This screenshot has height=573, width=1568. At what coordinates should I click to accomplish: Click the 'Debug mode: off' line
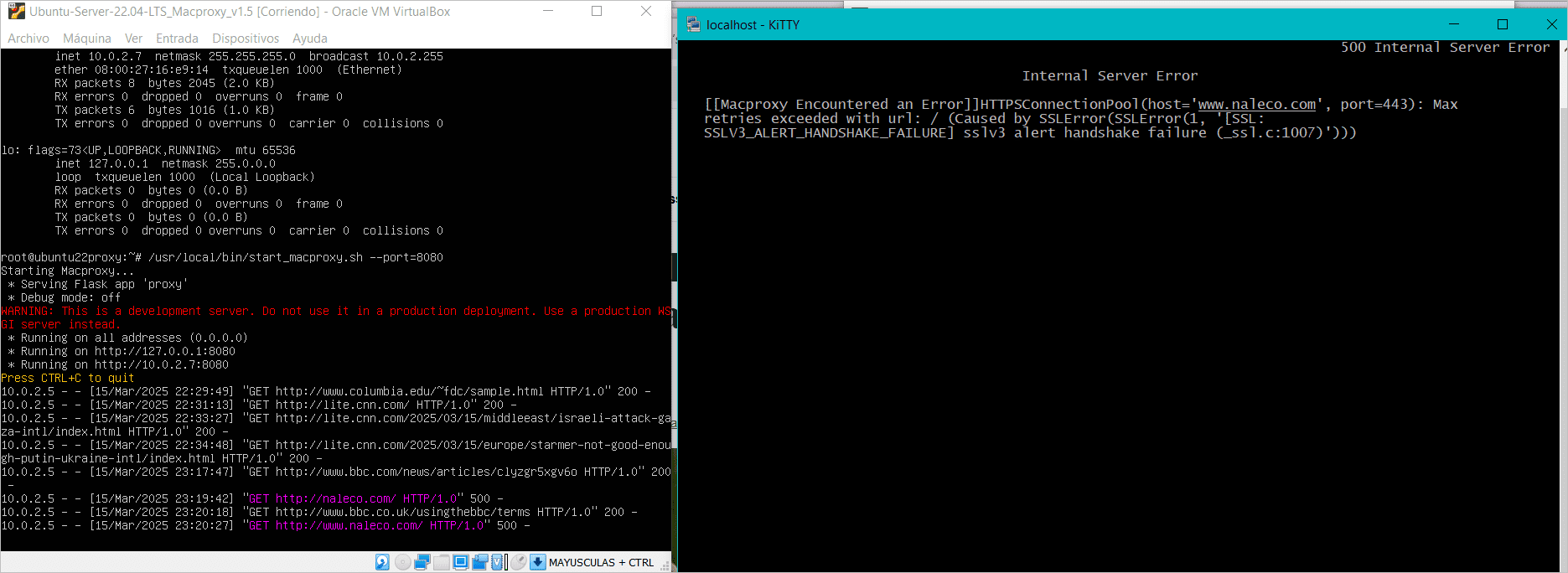coord(65,297)
